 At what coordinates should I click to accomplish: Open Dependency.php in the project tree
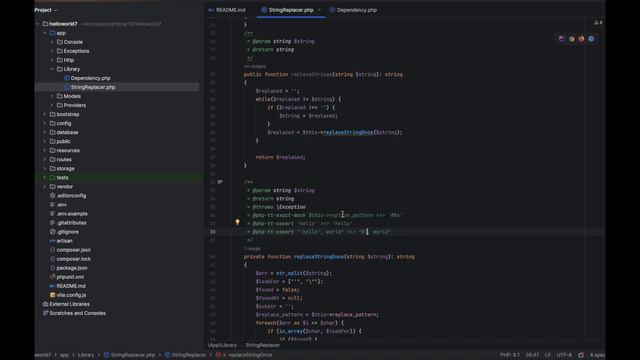point(90,78)
